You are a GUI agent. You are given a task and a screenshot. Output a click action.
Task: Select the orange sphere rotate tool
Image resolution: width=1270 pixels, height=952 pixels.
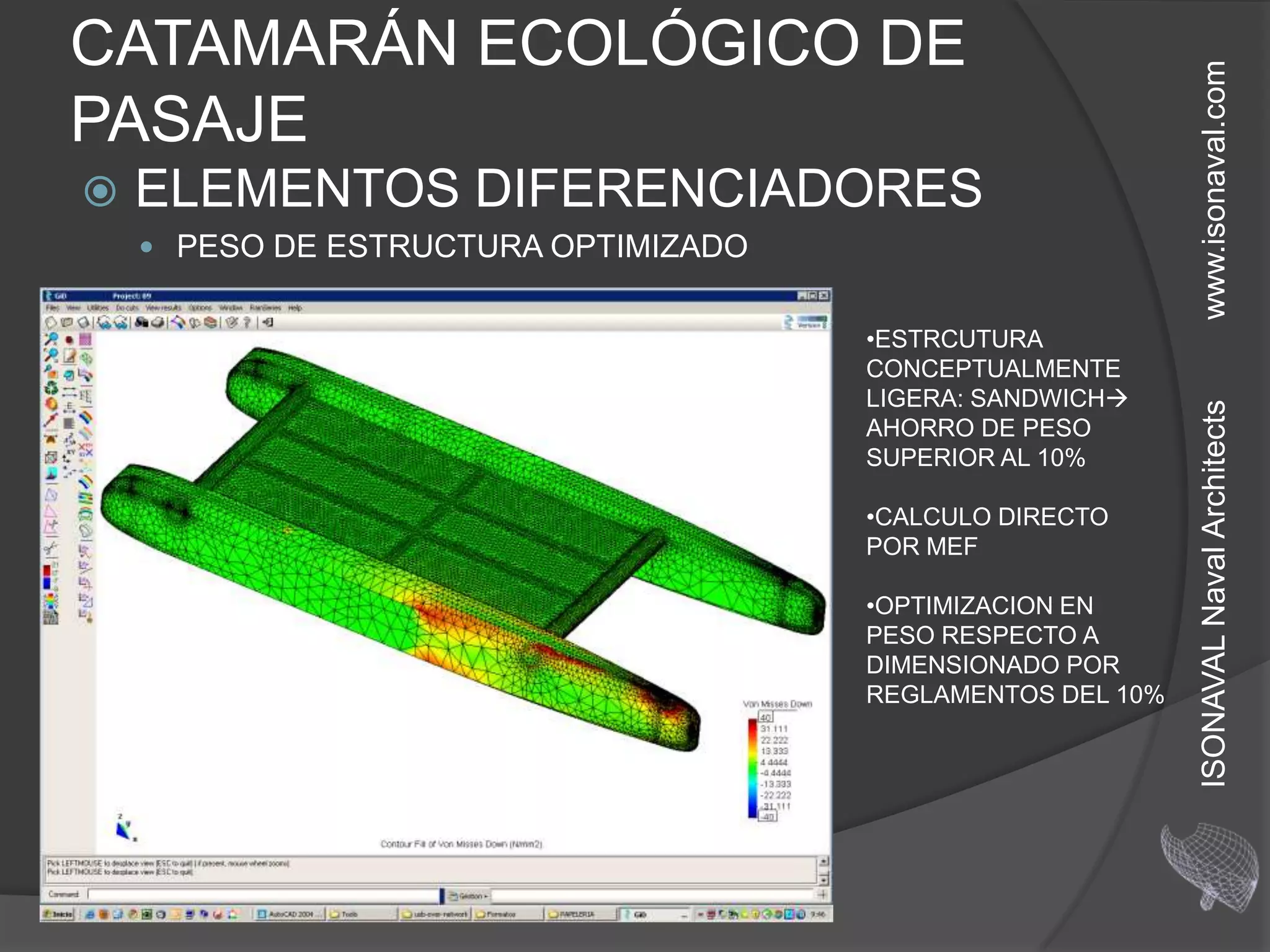pyautogui.click(x=51, y=404)
